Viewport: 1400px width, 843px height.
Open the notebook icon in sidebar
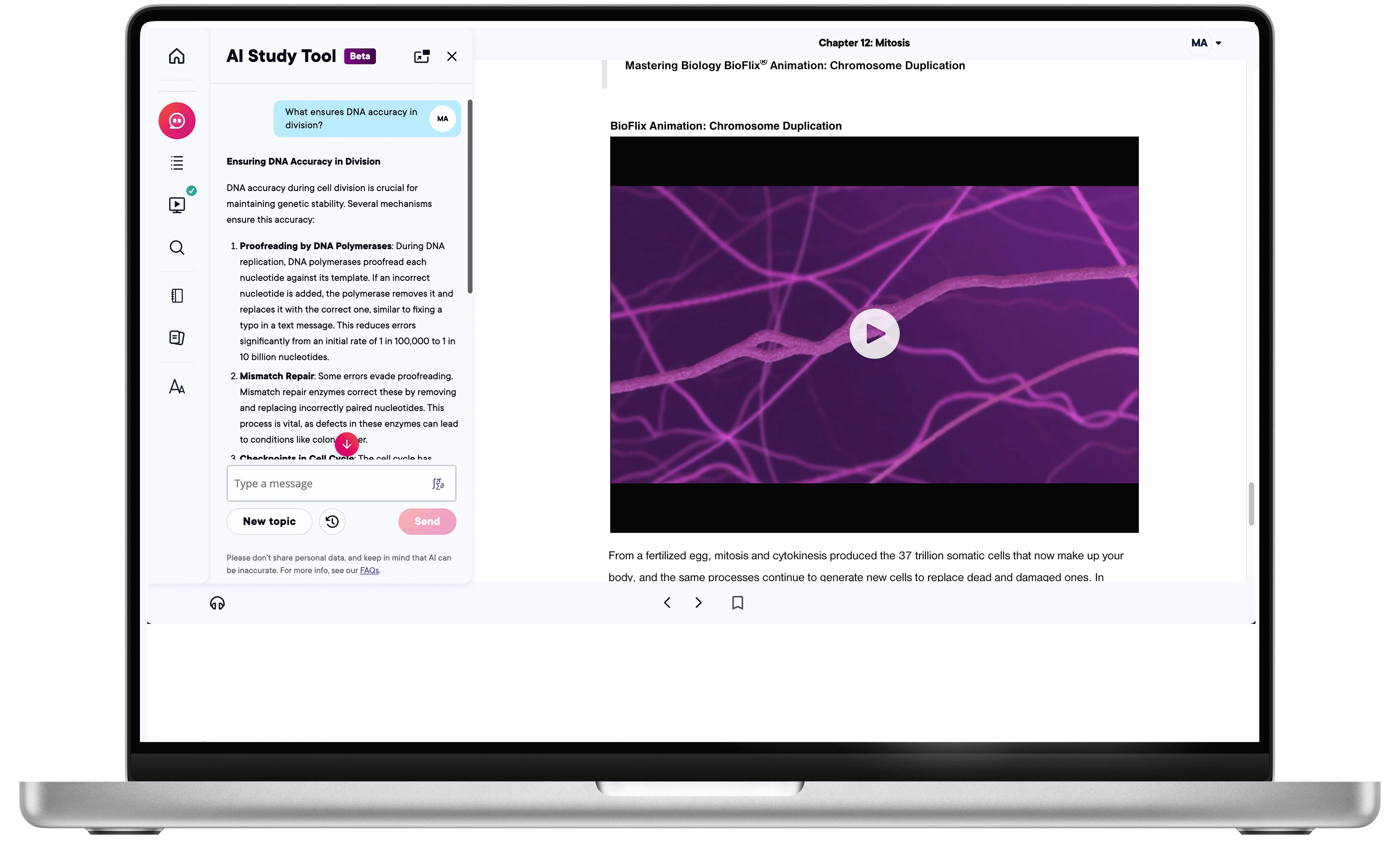(x=177, y=295)
